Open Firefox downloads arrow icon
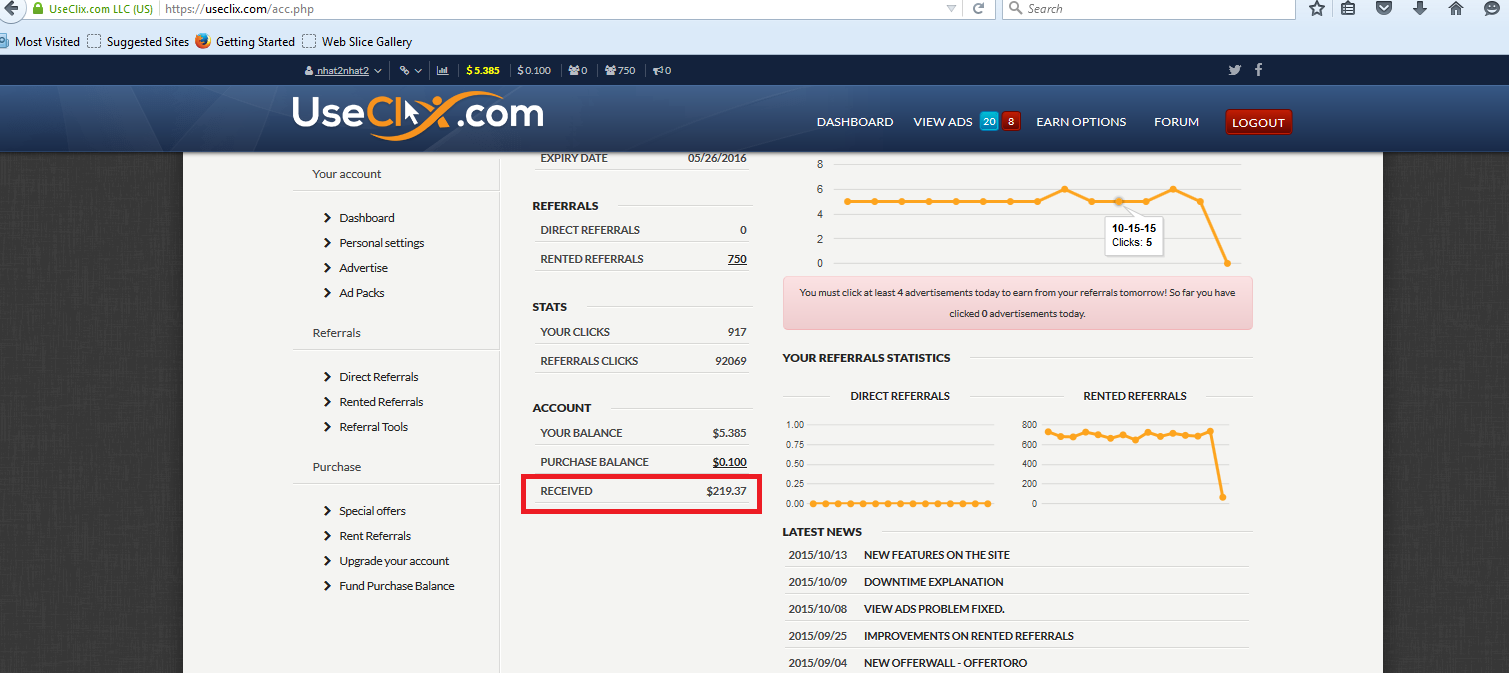 point(1419,8)
